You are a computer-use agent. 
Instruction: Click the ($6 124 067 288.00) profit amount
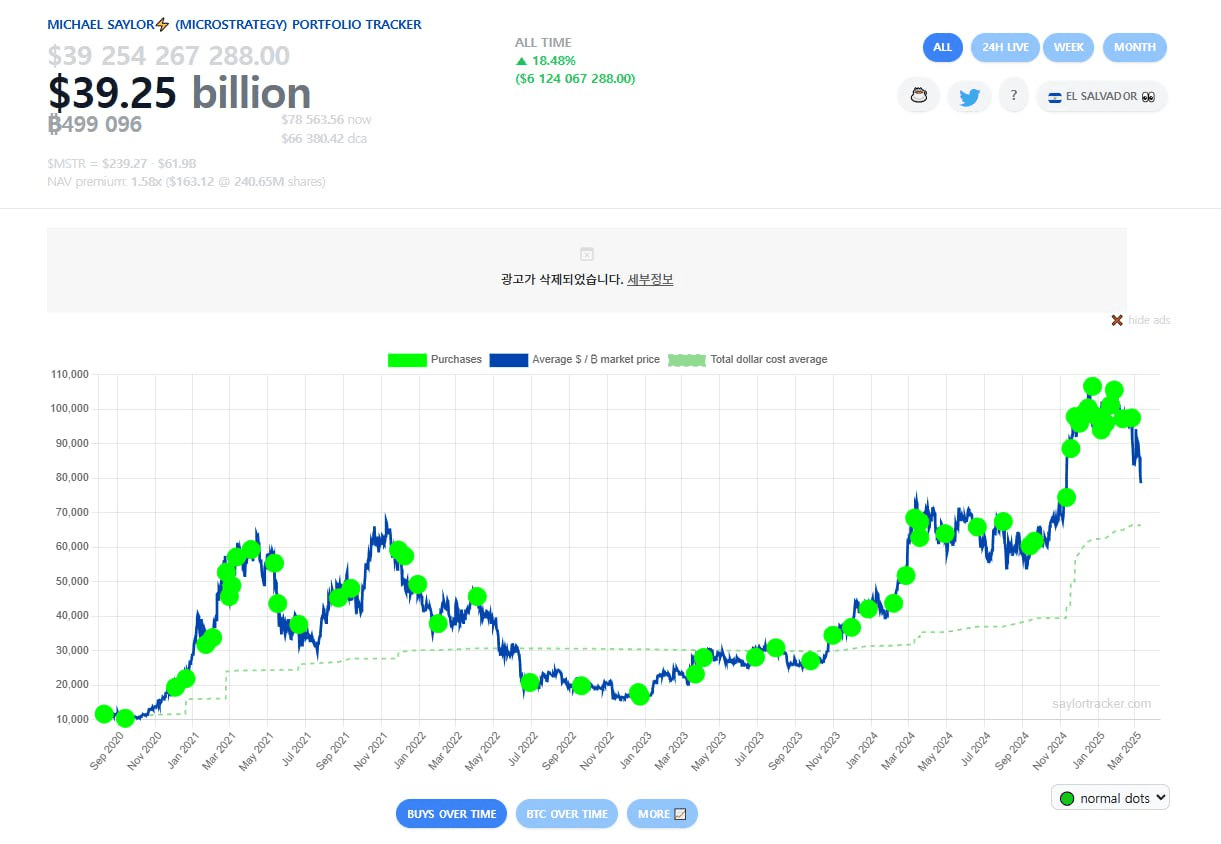click(x=575, y=79)
